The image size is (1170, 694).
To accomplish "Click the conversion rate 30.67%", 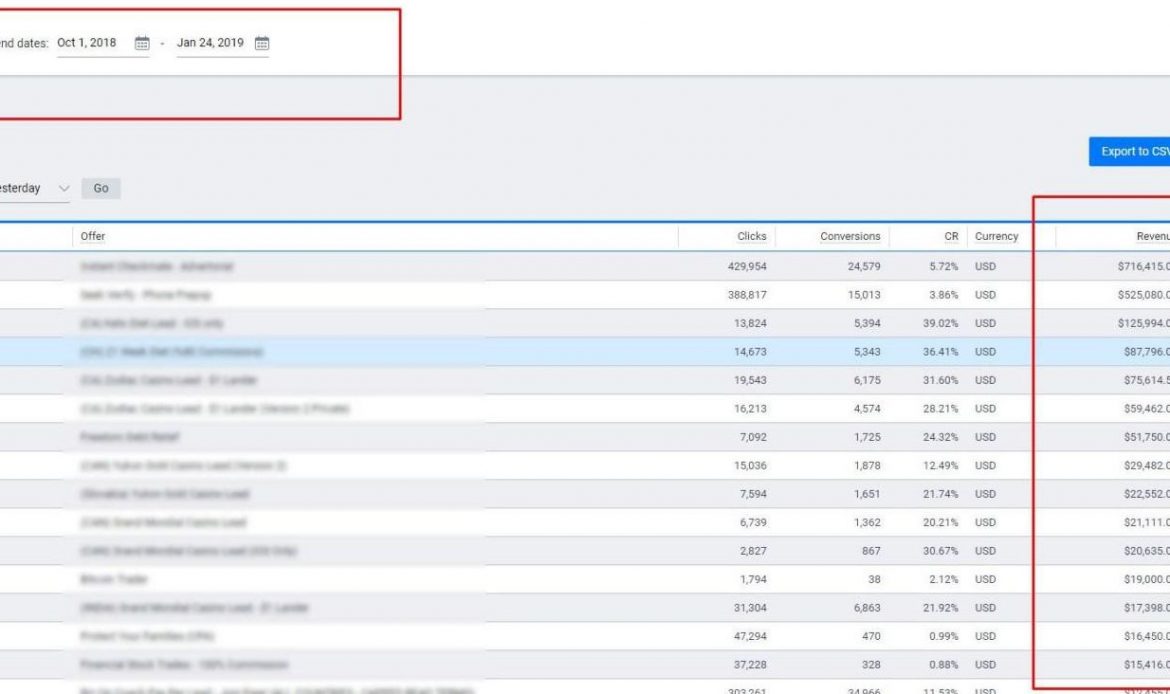I will (941, 551).
